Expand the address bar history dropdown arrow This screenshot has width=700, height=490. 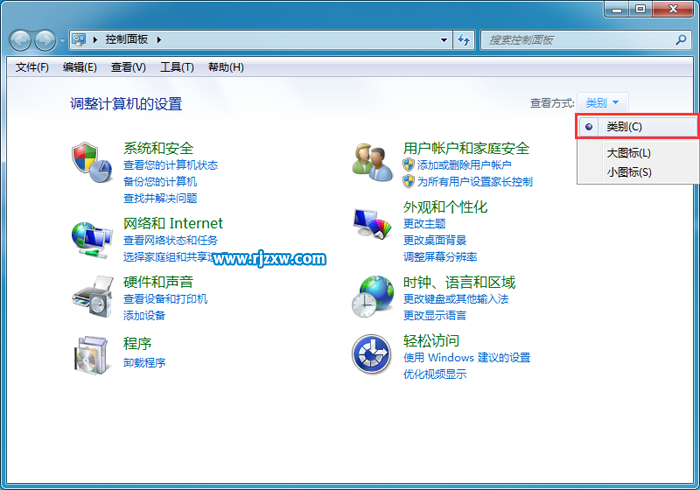click(x=445, y=40)
